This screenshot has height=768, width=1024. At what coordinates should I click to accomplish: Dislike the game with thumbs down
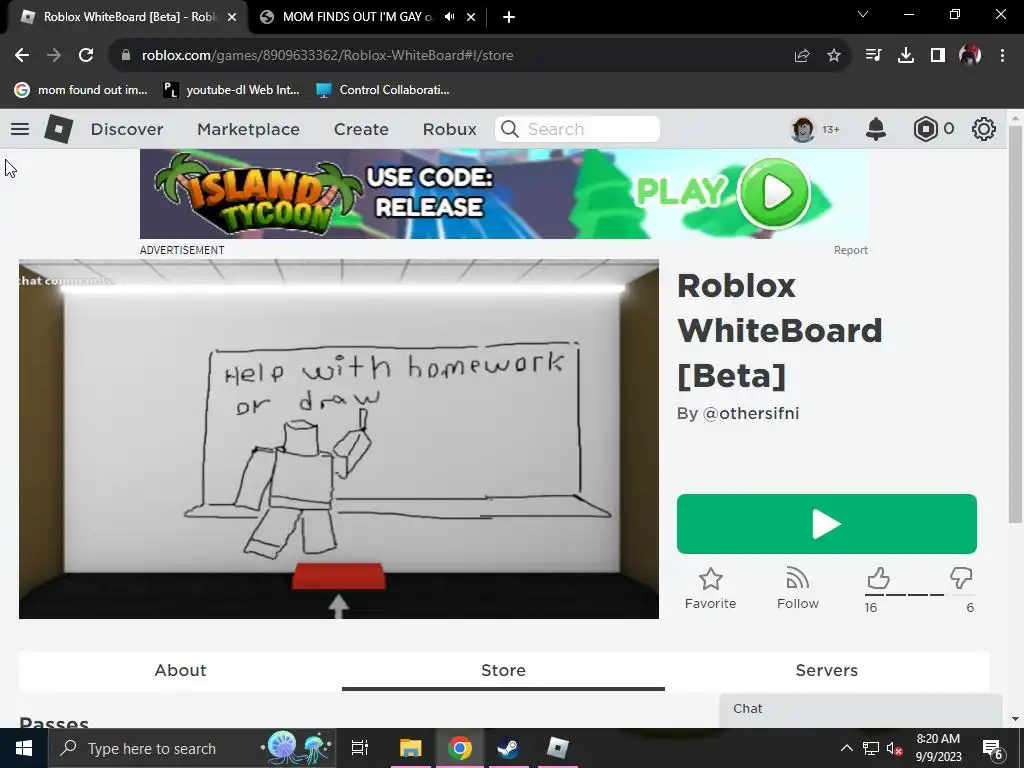pos(961,578)
